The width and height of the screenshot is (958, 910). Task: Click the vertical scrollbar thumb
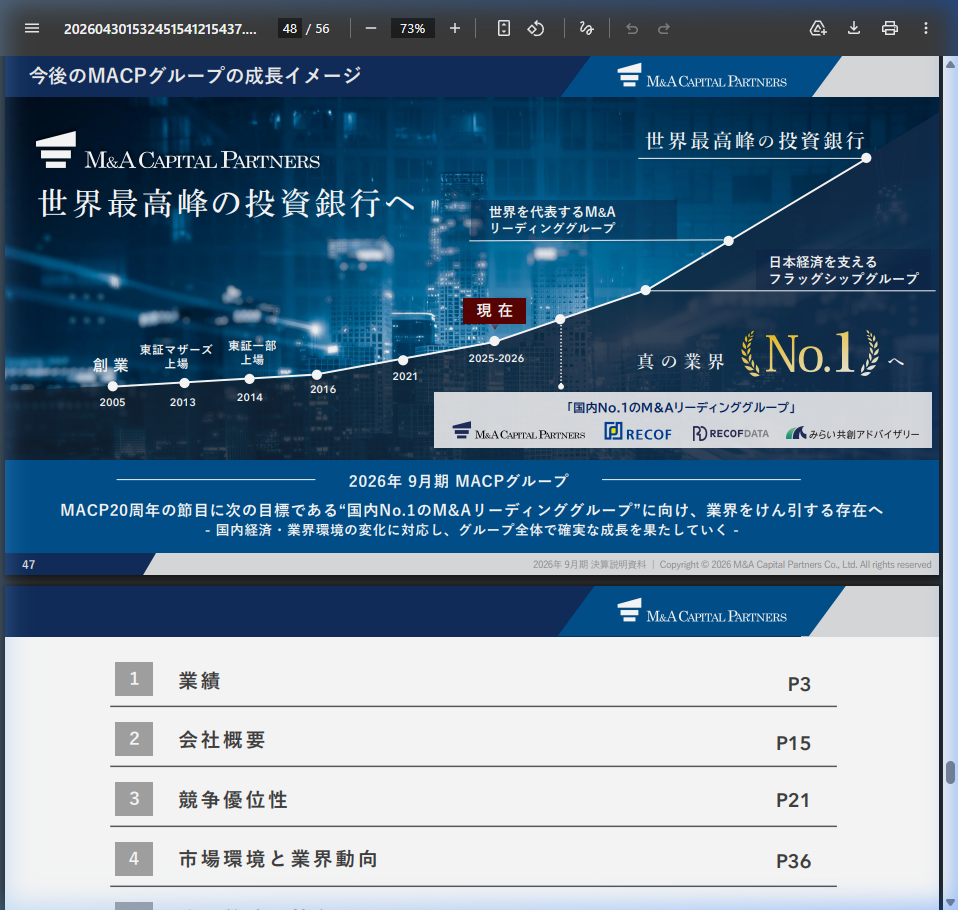950,772
